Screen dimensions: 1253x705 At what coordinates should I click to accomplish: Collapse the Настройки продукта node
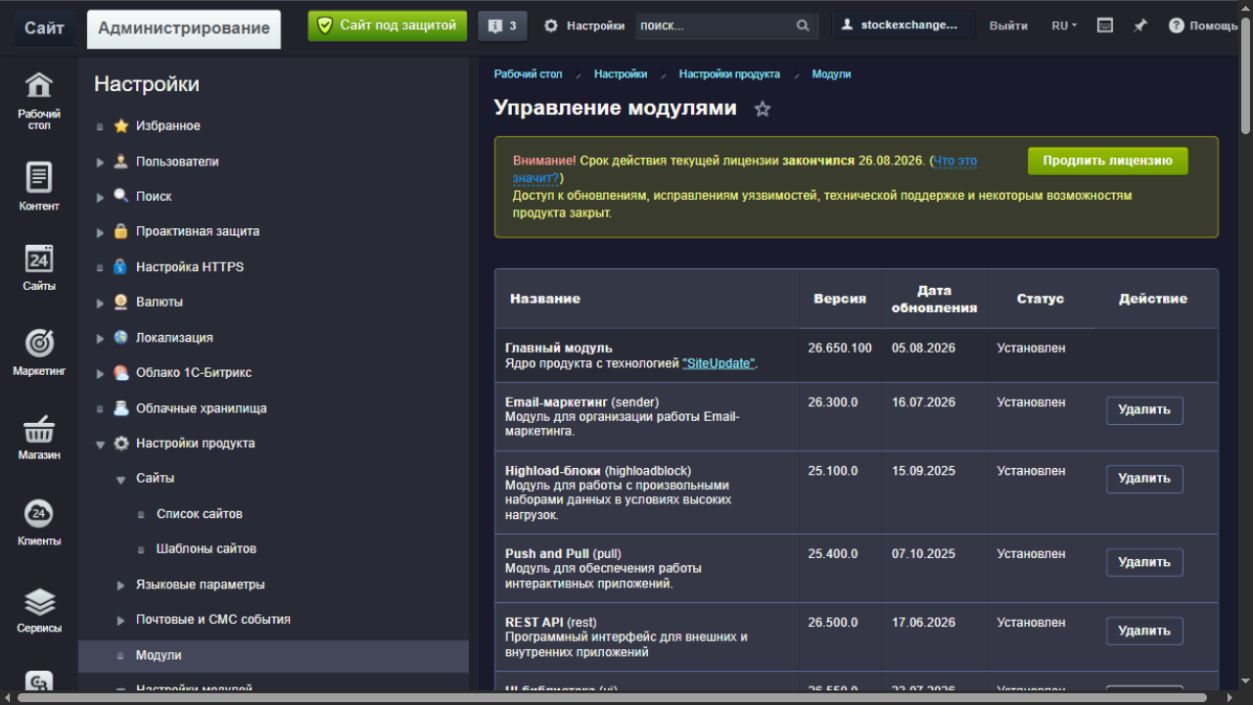[100, 444]
